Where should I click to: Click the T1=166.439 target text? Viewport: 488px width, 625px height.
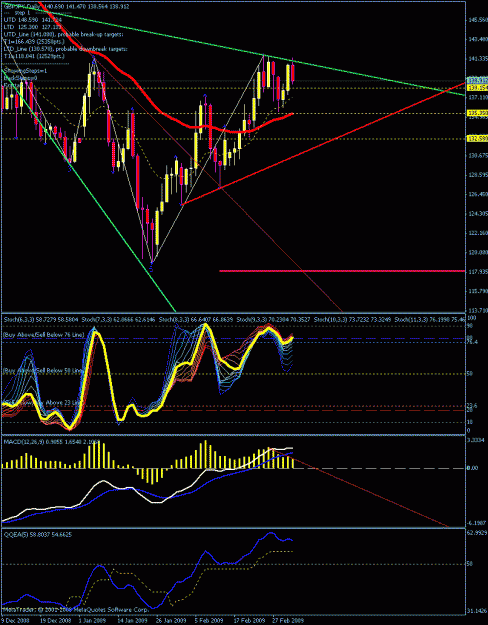[34, 42]
